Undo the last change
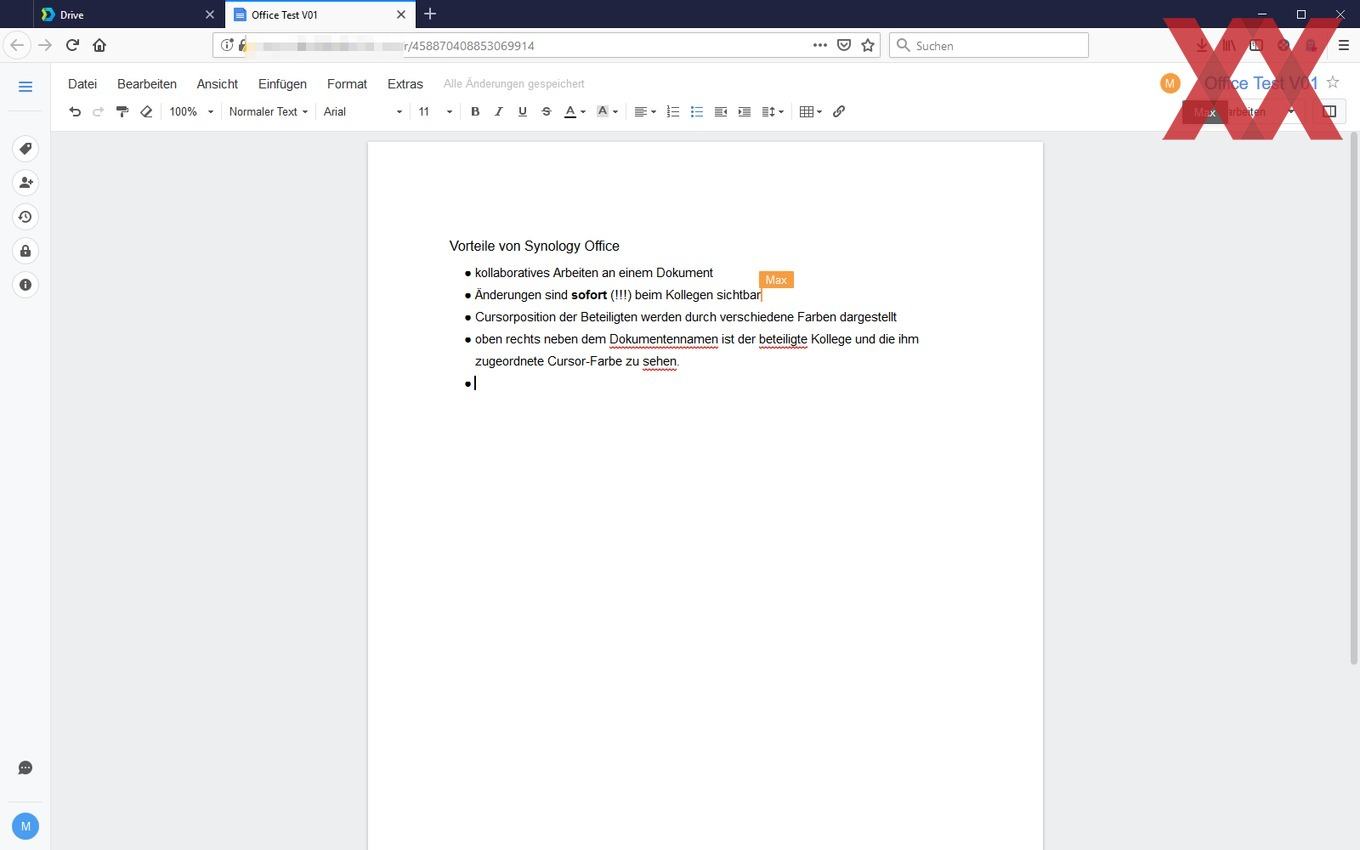 [x=75, y=112]
